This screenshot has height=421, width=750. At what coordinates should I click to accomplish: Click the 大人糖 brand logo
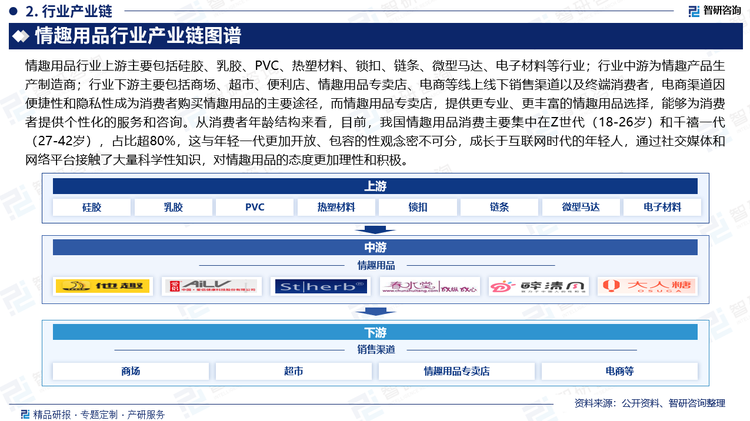[647, 286]
